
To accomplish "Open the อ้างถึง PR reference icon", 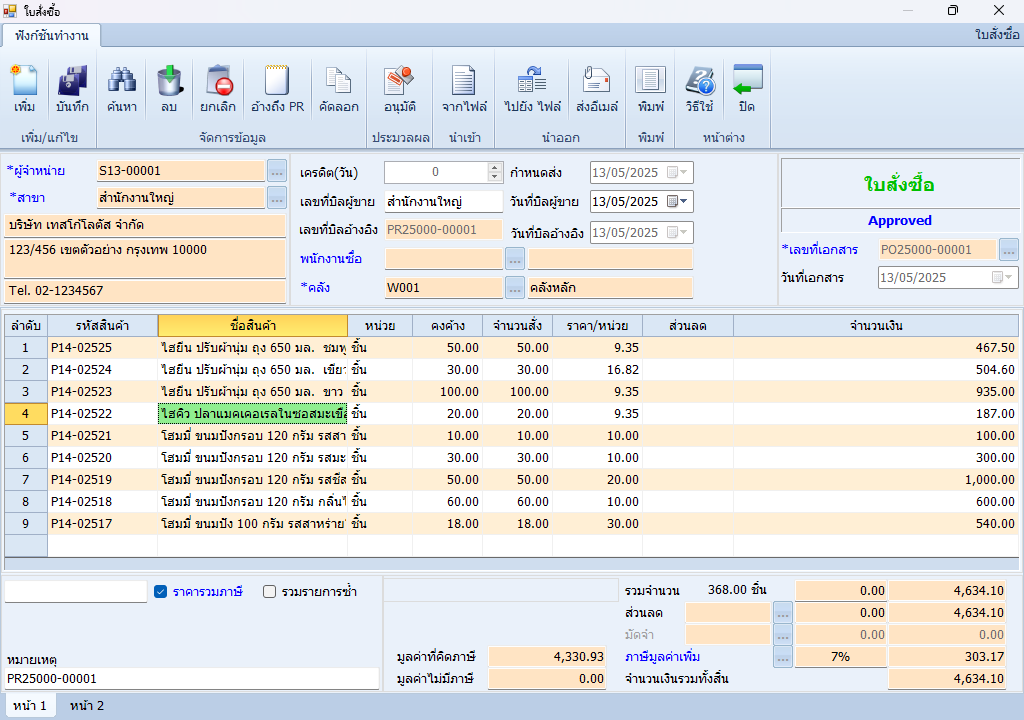I will coord(277,82).
